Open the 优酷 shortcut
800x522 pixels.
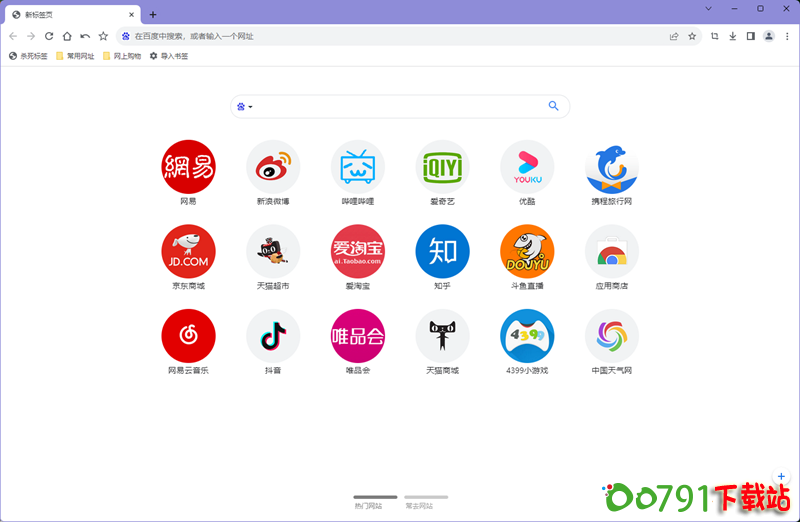(x=527, y=167)
